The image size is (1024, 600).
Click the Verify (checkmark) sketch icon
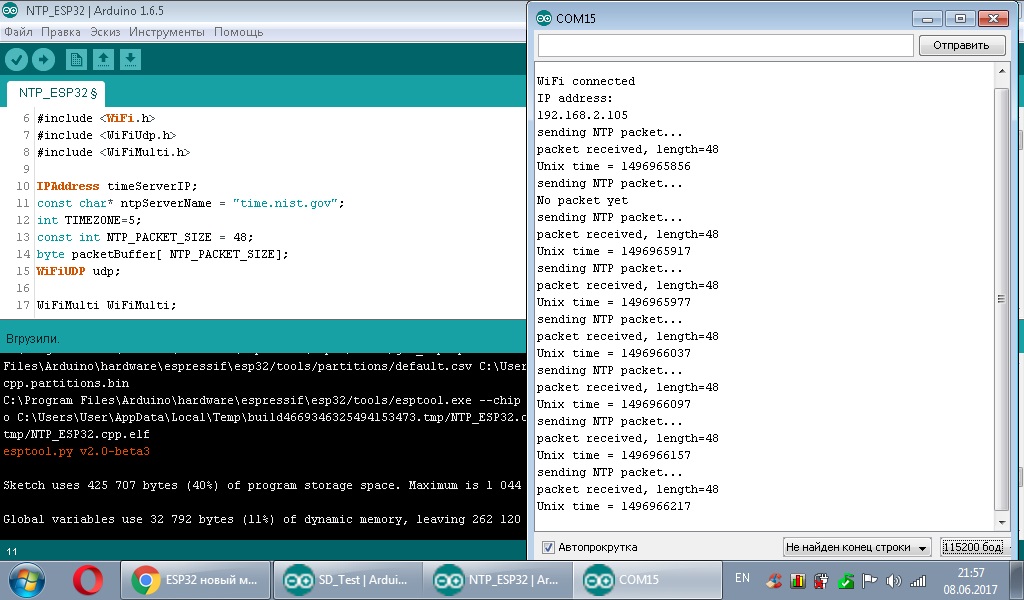coord(16,59)
